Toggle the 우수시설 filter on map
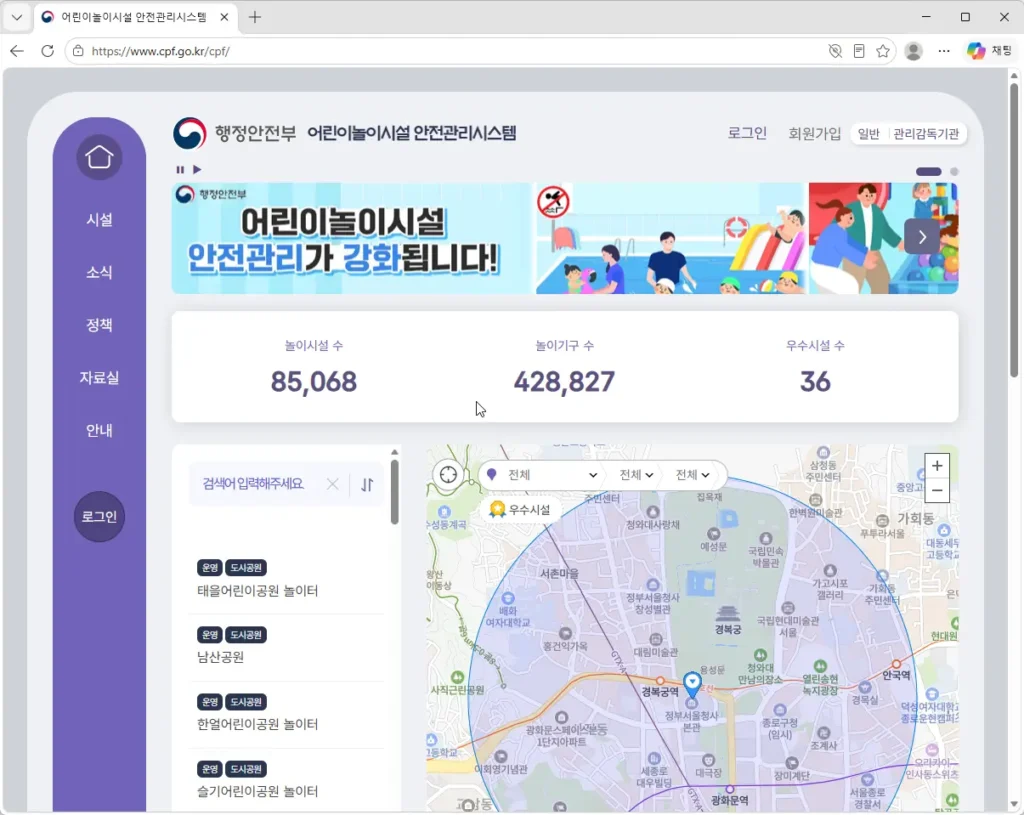Viewport: 1024px width, 815px height. coord(520,509)
